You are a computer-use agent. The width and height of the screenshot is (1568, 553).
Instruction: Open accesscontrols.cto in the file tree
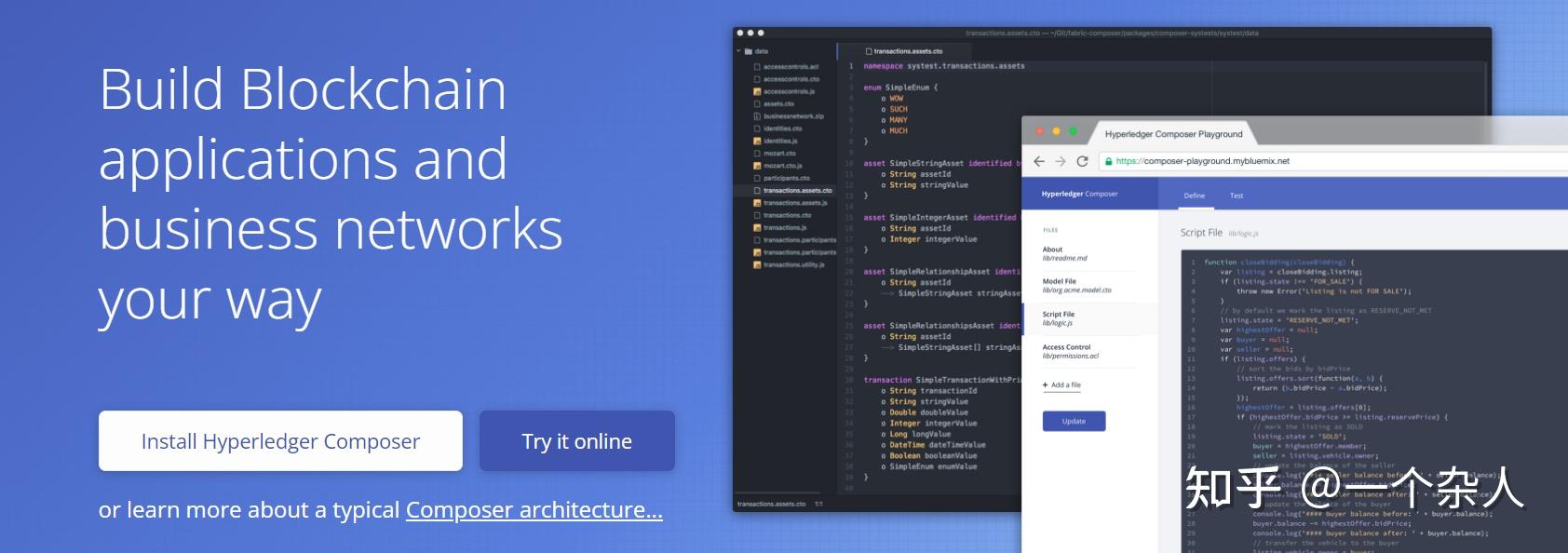pos(791,79)
